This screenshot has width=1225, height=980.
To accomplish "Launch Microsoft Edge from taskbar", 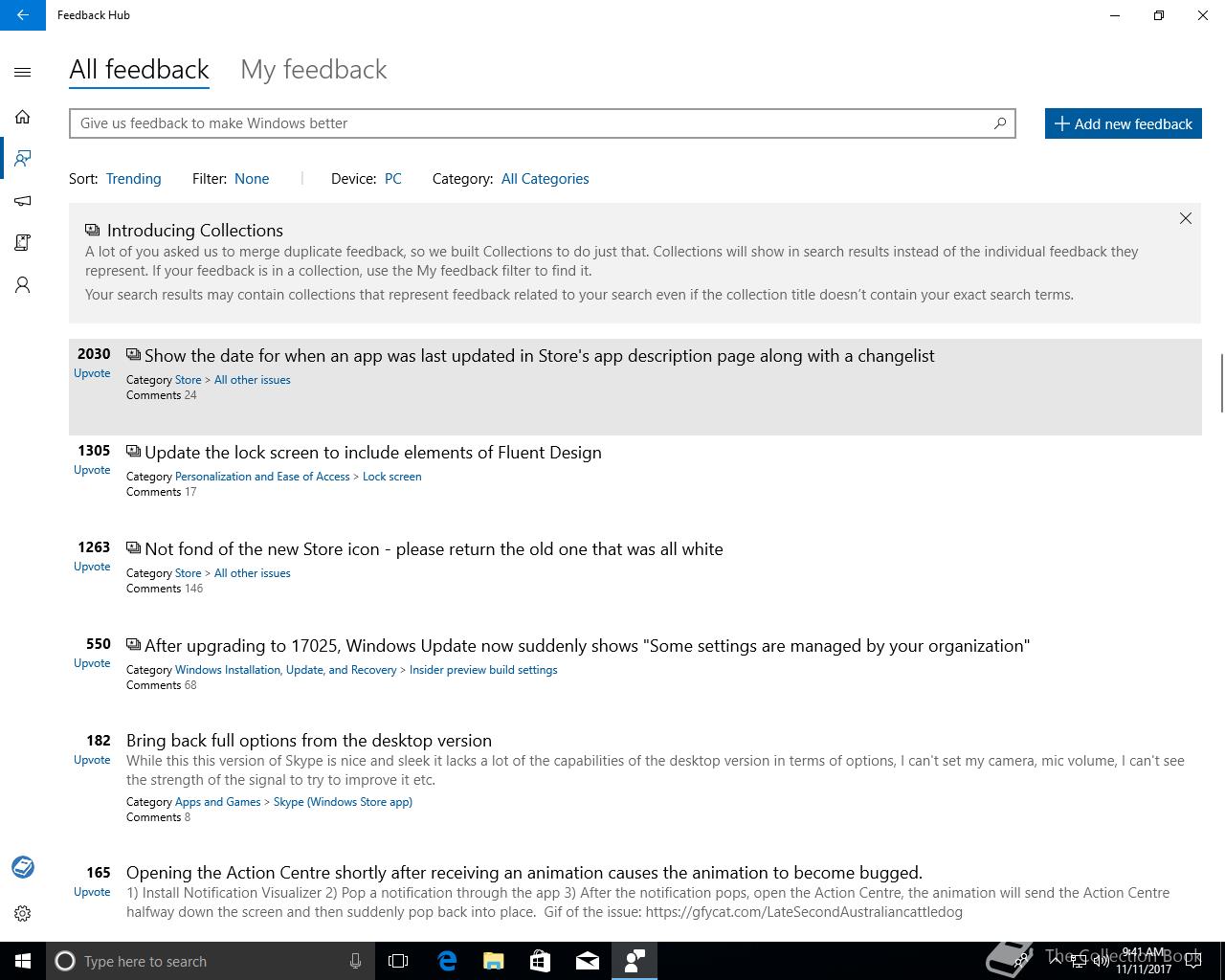I will [x=447, y=961].
